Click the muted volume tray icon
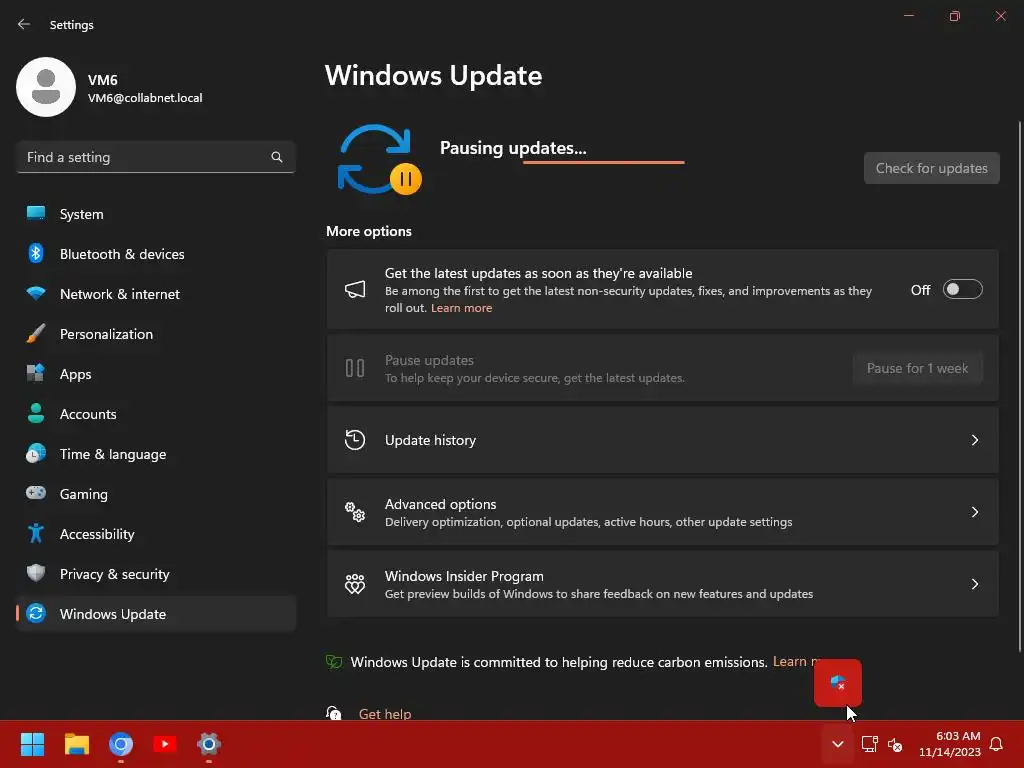Screen dimensions: 1024x768 tap(895, 744)
